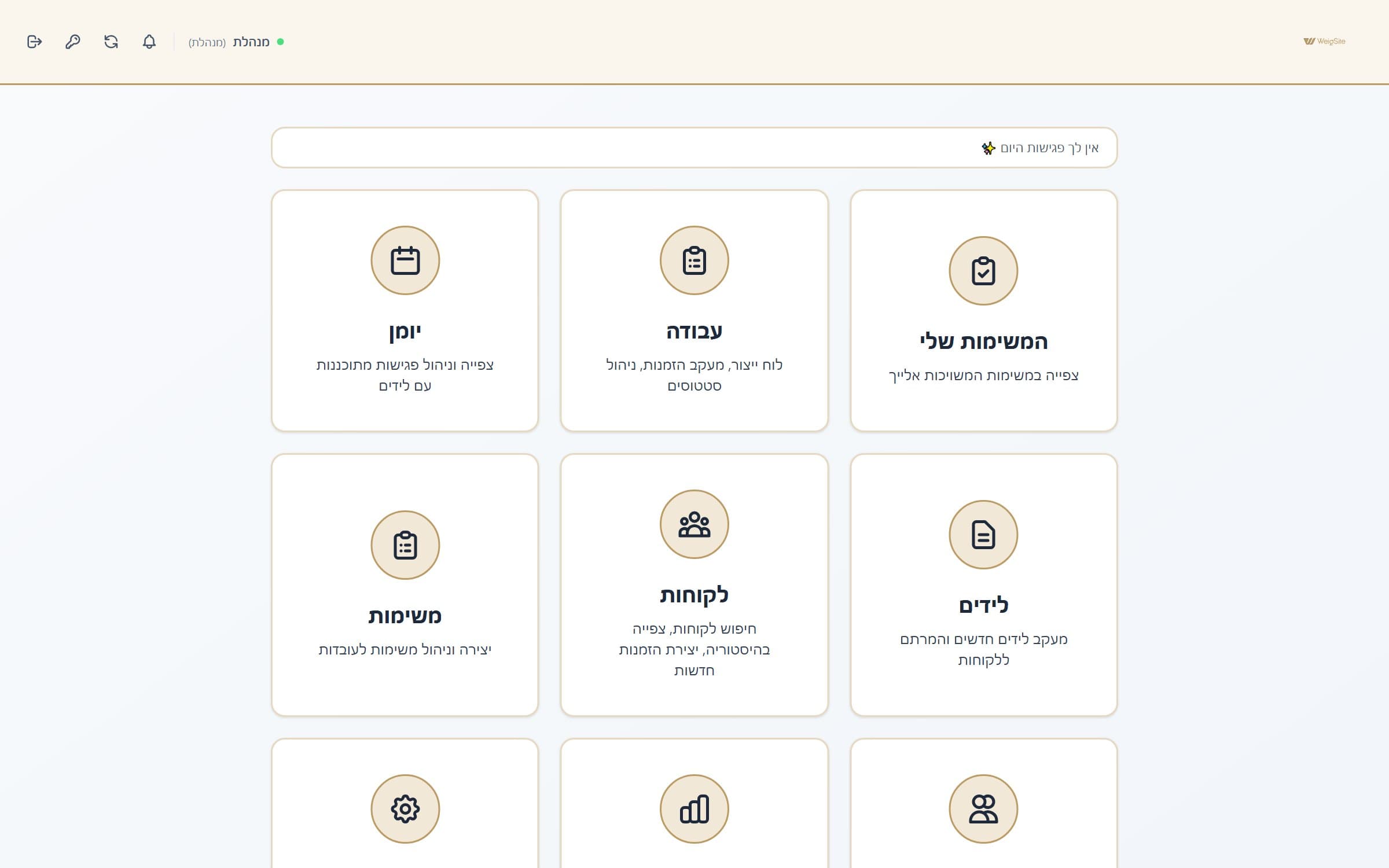The height and width of the screenshot is (868, 1389).
Task: Click description מעקב לידים חדשים והמרתם
Action: [983, 649]
